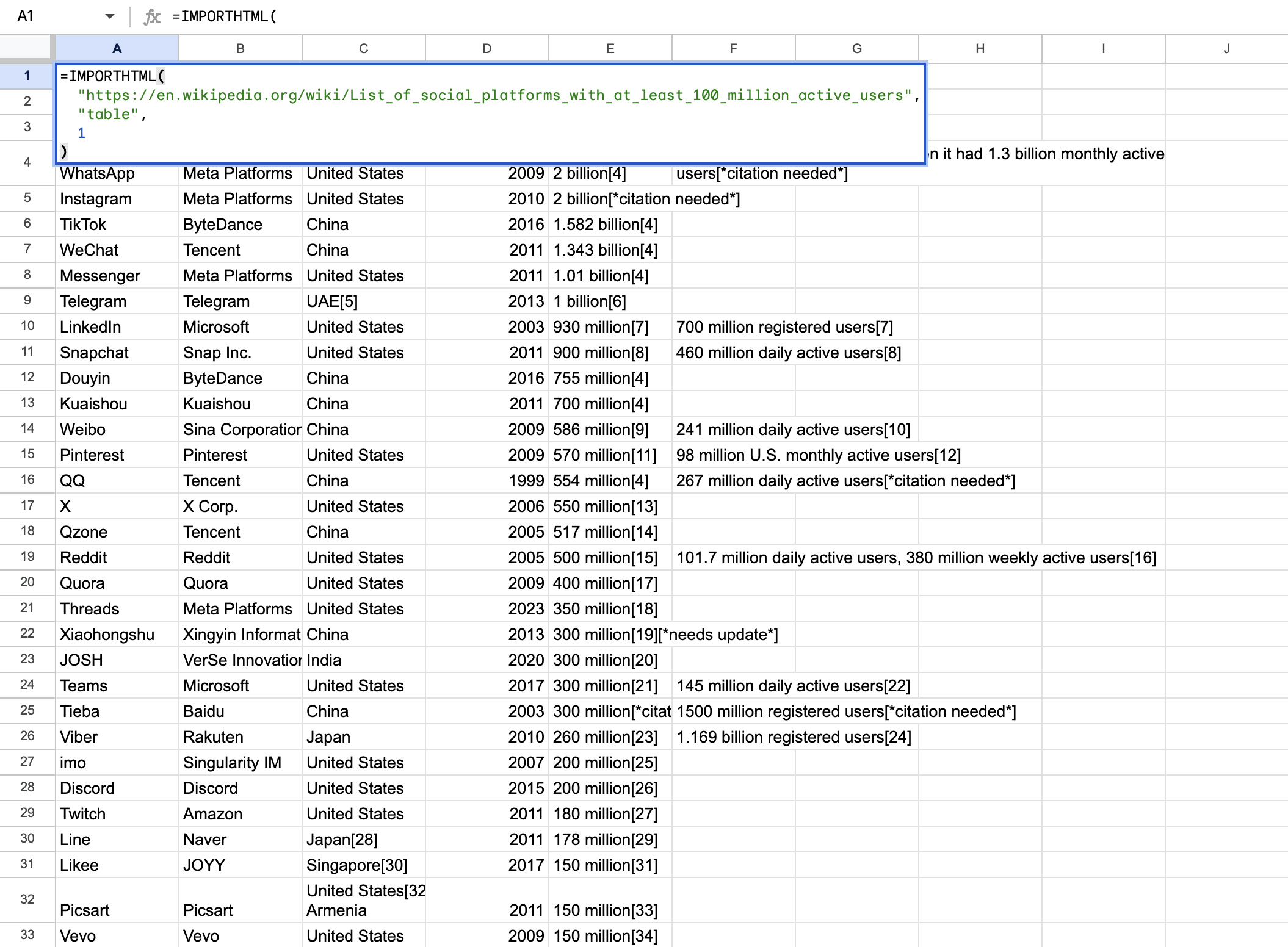Click the Meta Platforms cell beside Instagram
This screenshot has width=1288, height=947.
[237, 198]
